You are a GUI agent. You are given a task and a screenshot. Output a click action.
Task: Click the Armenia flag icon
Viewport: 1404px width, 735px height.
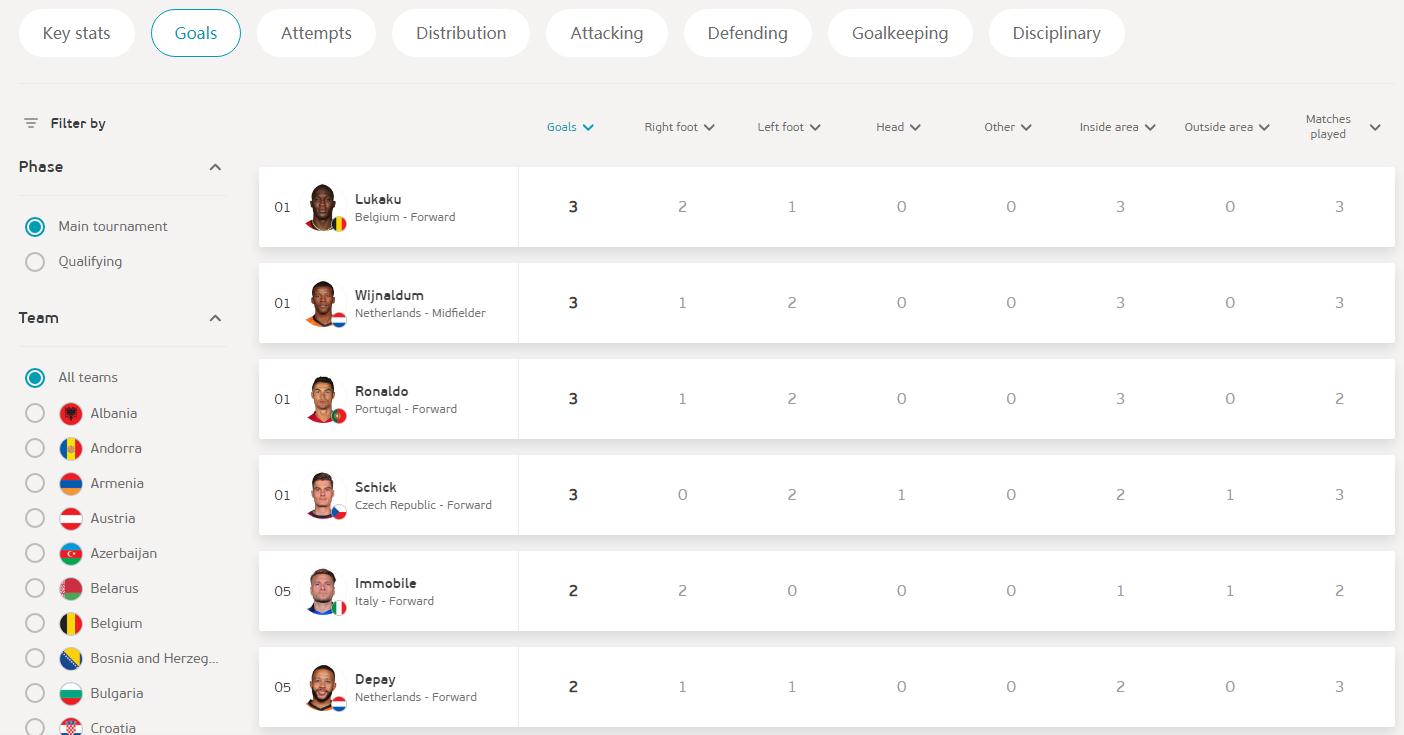[x=71, y=483]
